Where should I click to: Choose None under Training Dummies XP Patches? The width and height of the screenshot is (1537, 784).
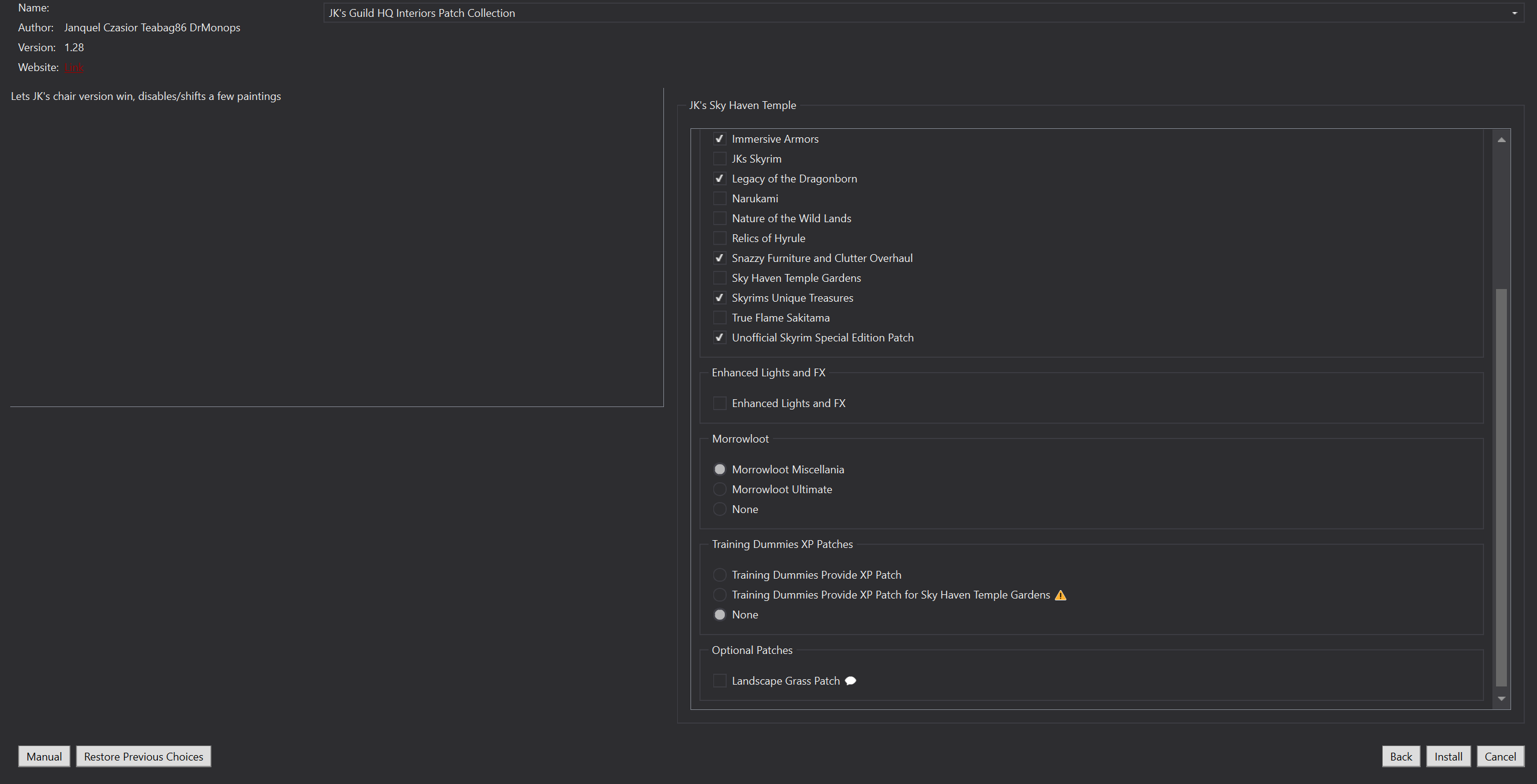click(x=719, y=615)
